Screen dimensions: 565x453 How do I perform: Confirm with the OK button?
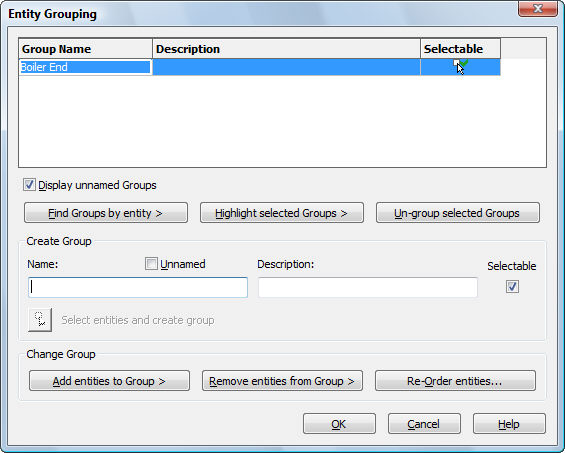(x=339, y=424)
